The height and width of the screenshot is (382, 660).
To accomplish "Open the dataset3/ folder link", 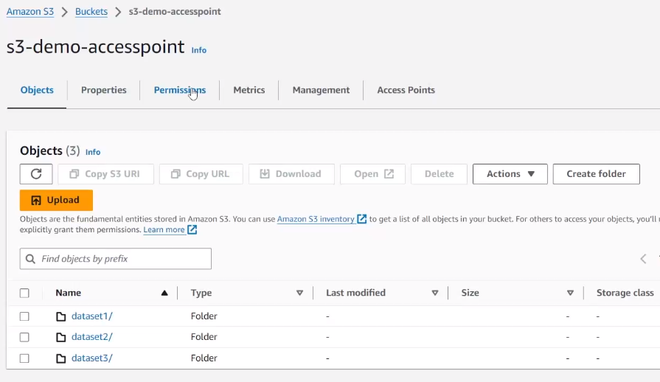I will [92, 358].
